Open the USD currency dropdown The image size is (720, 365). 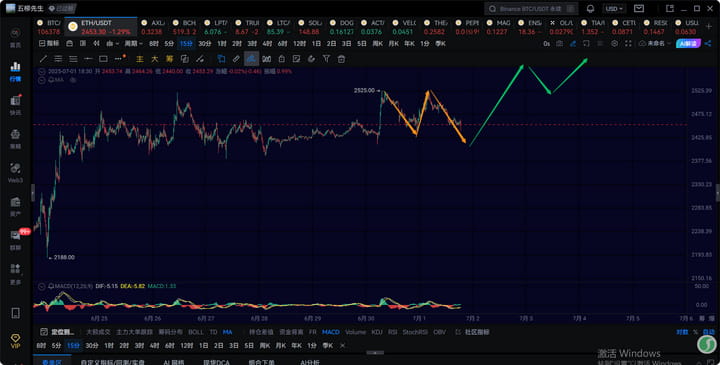click(x=614, y=9)
